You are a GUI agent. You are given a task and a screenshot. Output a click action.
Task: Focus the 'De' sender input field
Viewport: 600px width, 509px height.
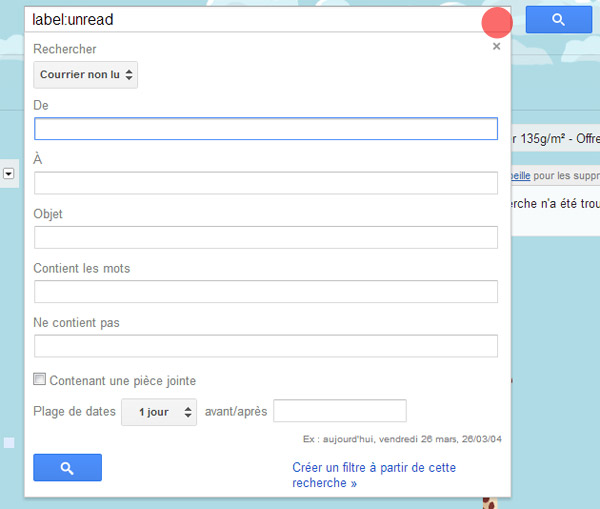pos(265,129)
